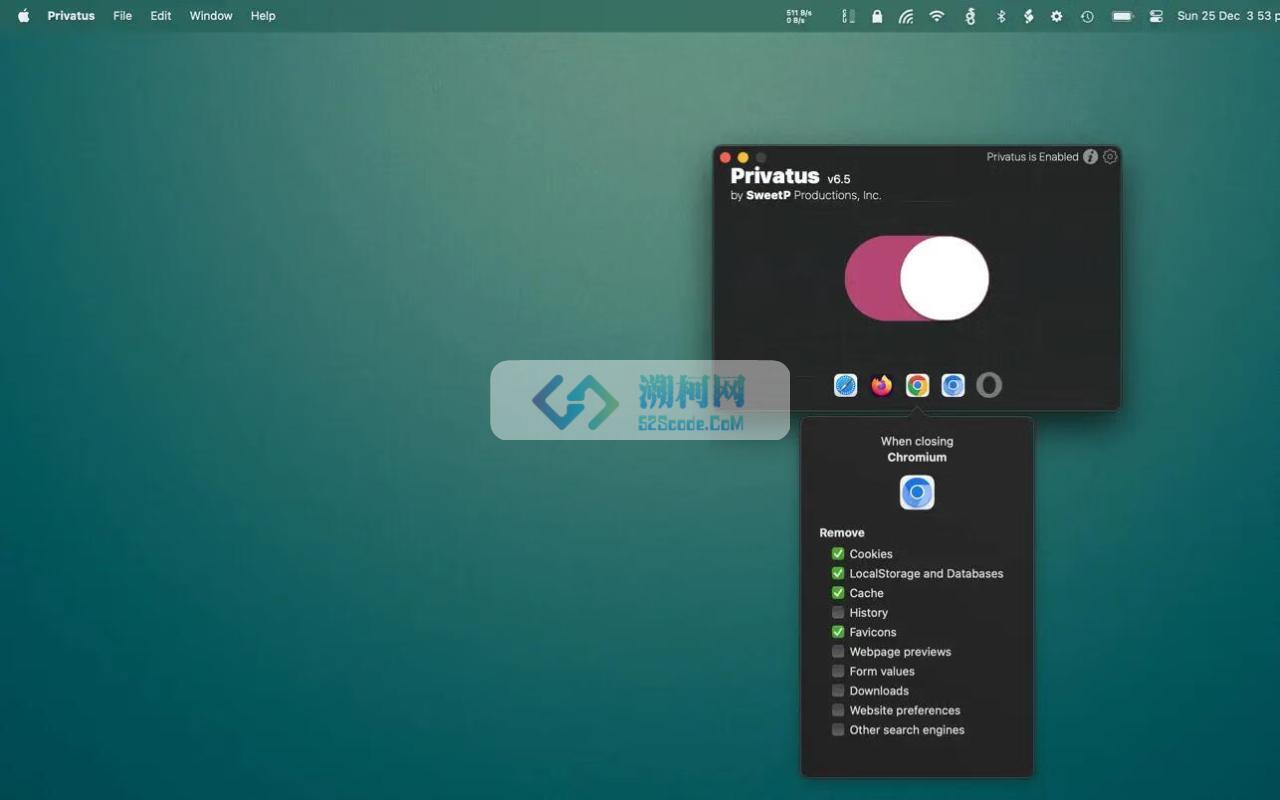Open the Window menu
The image size is (1280, 800).
(211, 16)
